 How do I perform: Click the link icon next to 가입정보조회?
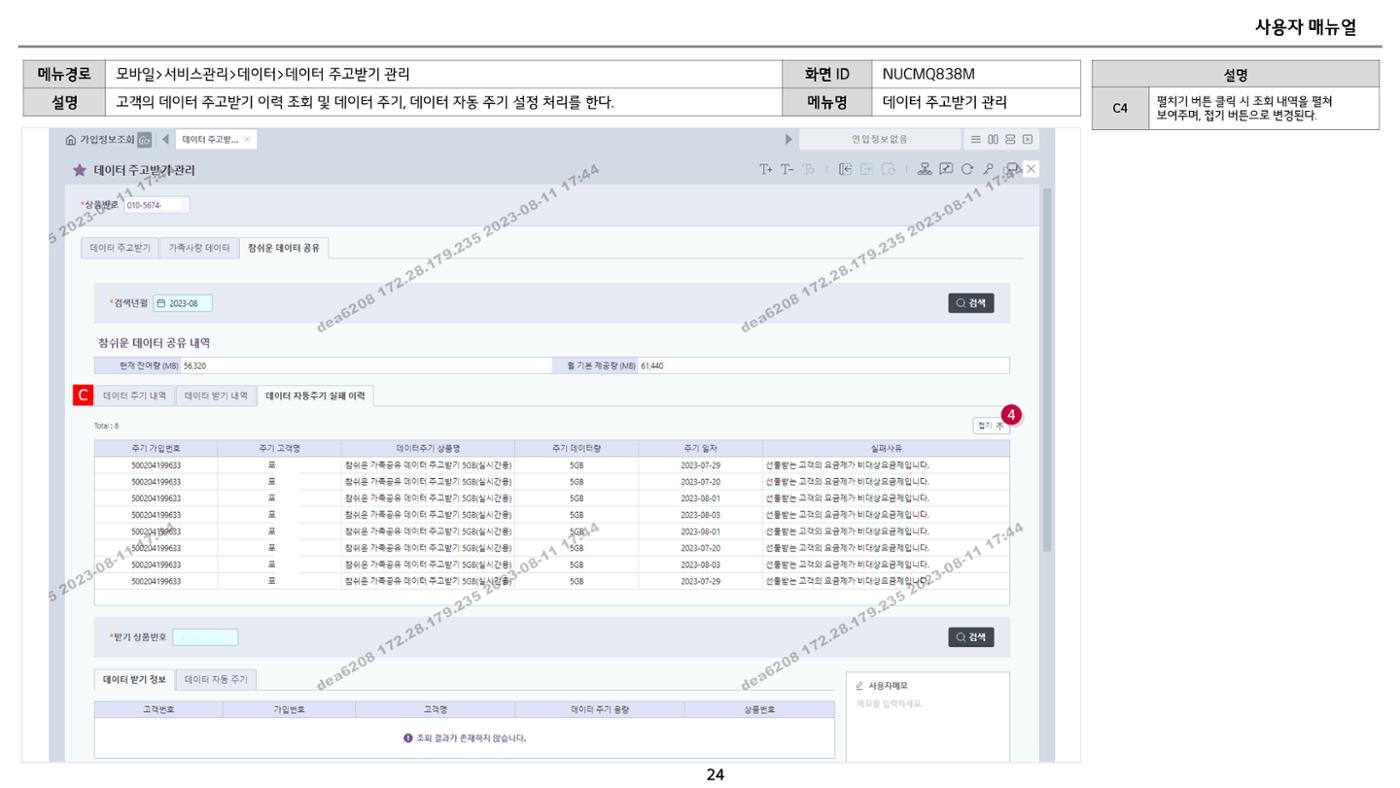click(144, 139)
